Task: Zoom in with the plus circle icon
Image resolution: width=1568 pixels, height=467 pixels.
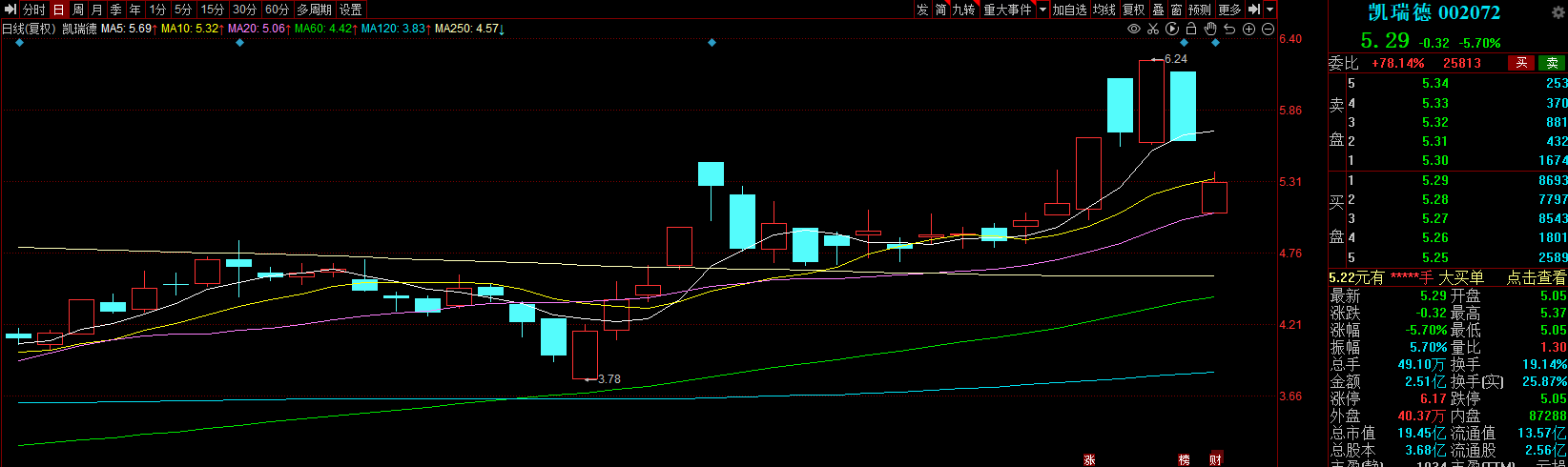Action: click(1248, 29)
